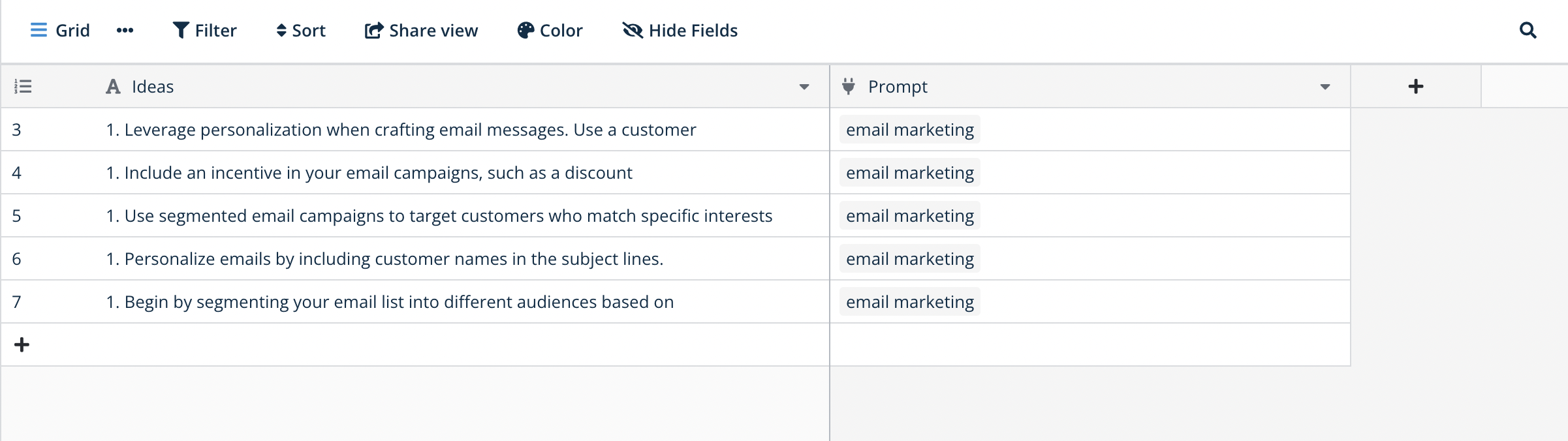
Task: Expand the Ideas column dropdown arrow
Action: click(x=804, y=87)
